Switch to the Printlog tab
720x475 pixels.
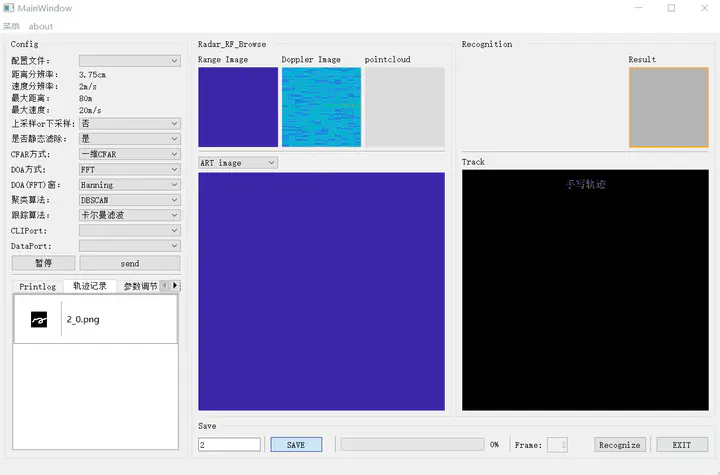coord(38,287)
